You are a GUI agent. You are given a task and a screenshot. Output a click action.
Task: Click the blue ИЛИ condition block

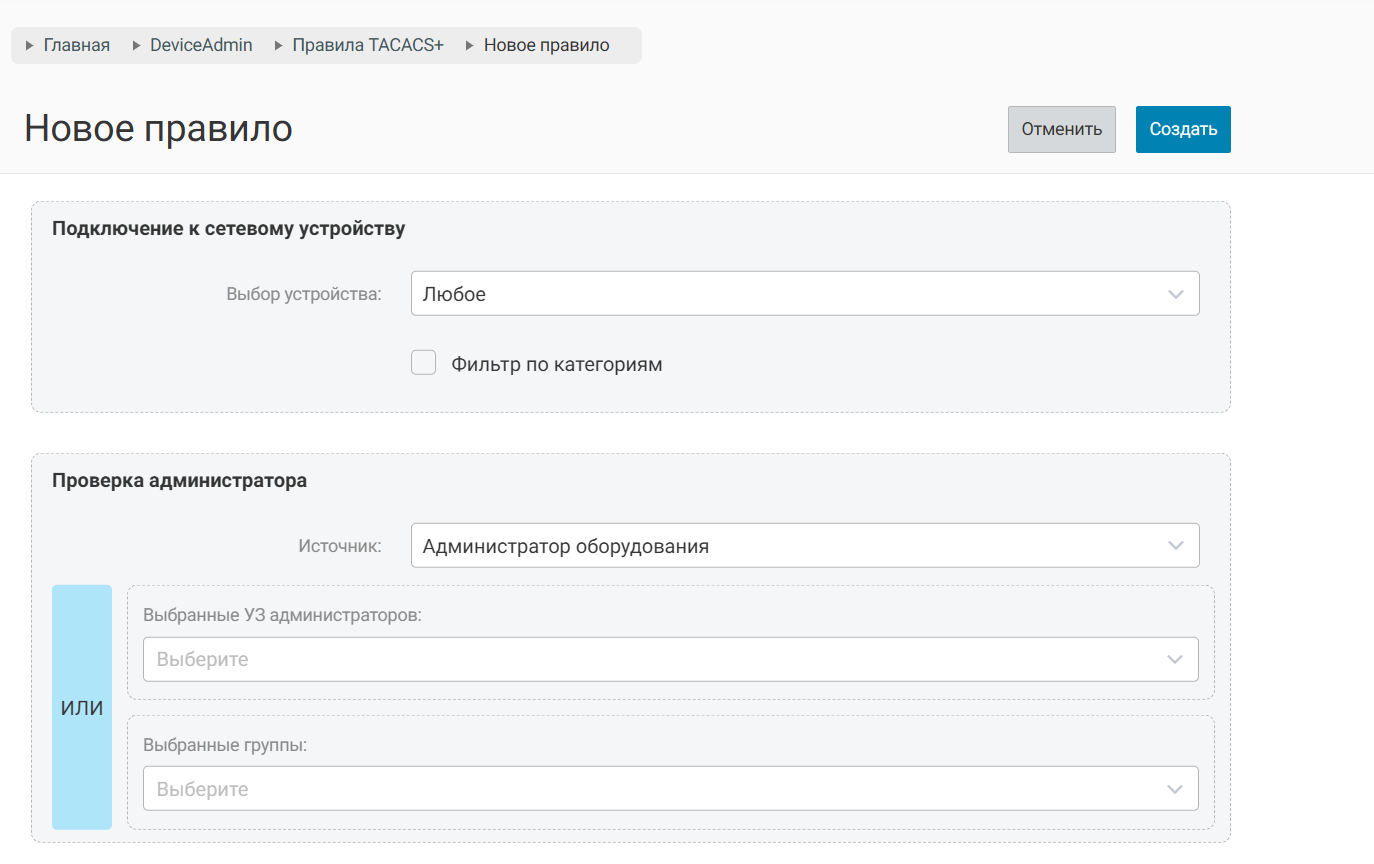(82, 708)
